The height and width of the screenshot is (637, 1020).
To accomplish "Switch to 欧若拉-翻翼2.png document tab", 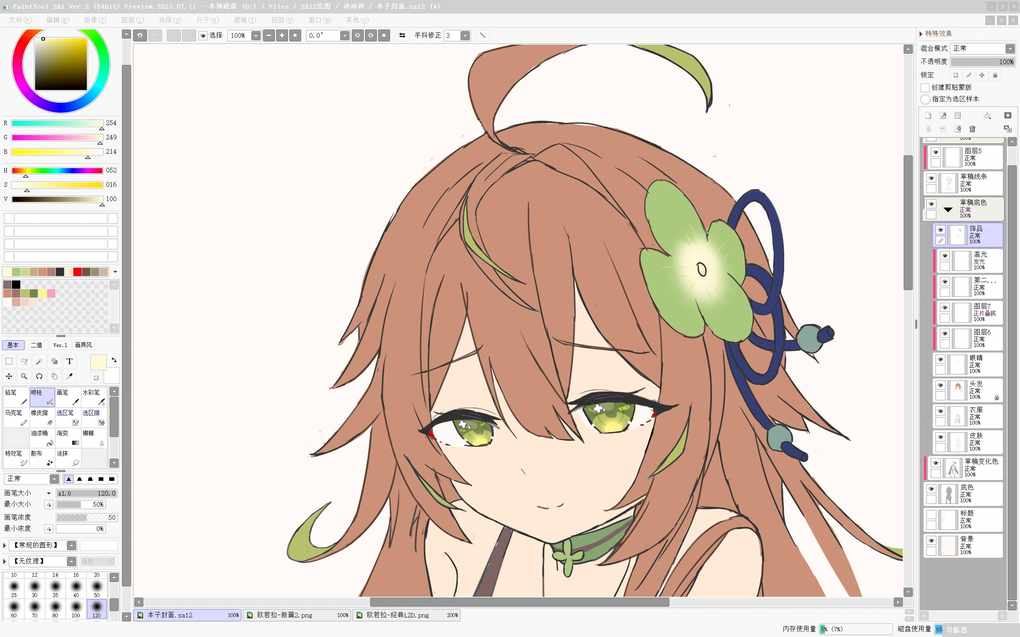I will tap(297, 615).
